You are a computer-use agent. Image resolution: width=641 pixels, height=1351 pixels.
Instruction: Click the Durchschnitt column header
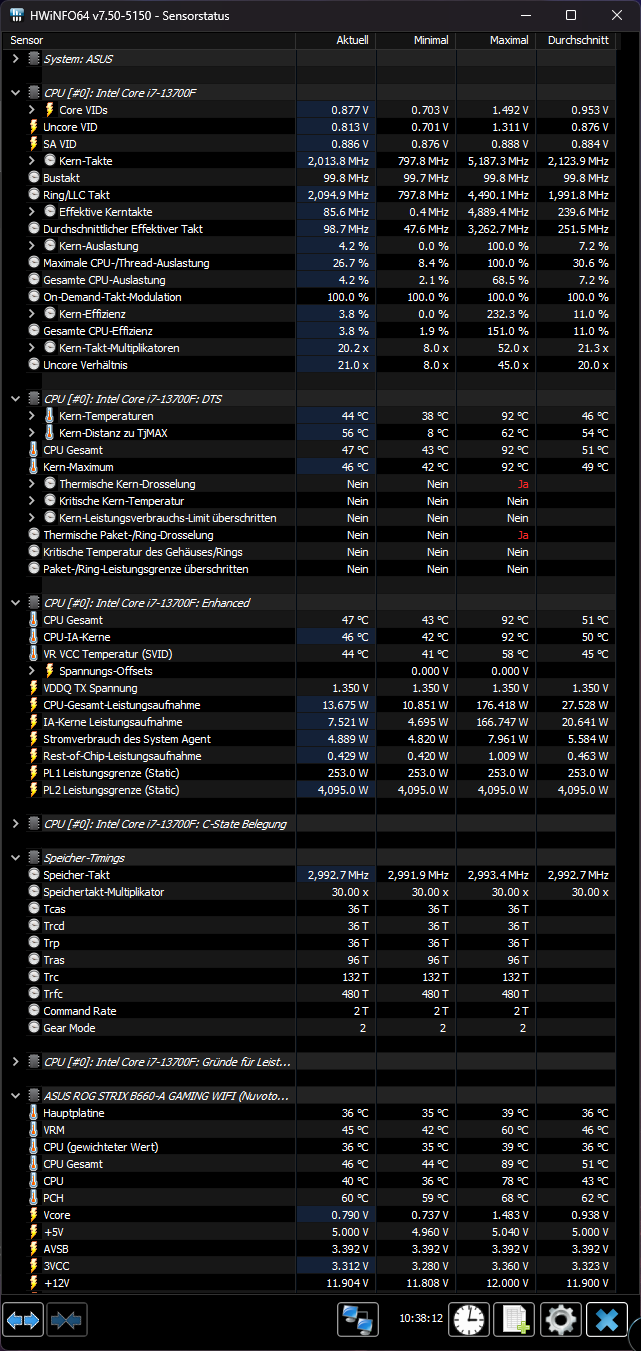click(576, 40)
